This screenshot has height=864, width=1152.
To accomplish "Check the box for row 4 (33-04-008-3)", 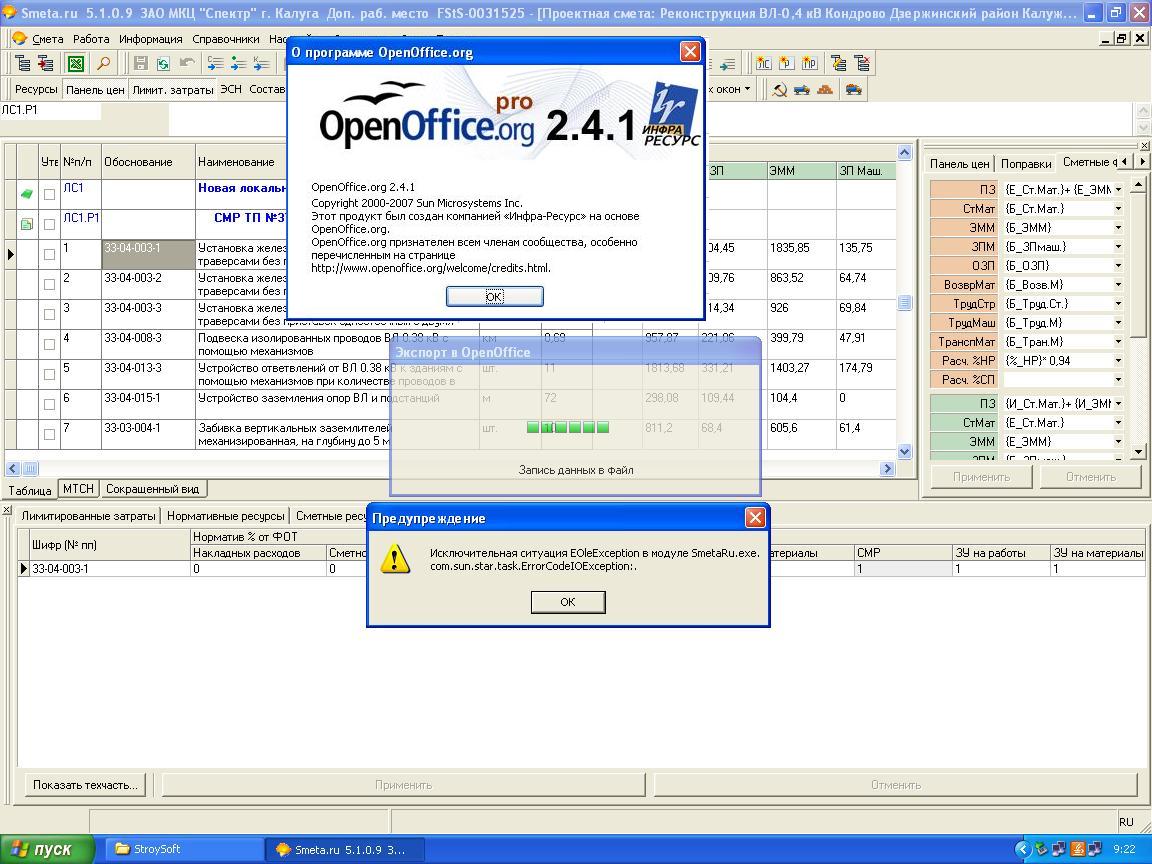I will [x=49, y=344].
